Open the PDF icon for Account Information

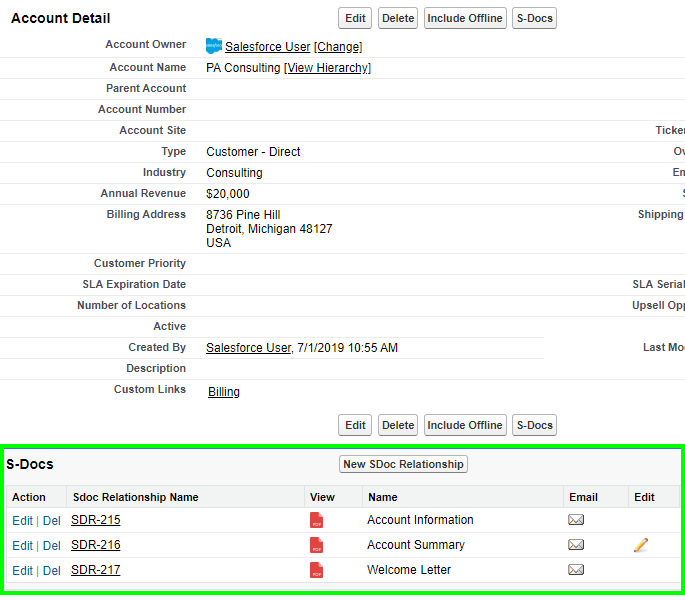pos(316,520)
